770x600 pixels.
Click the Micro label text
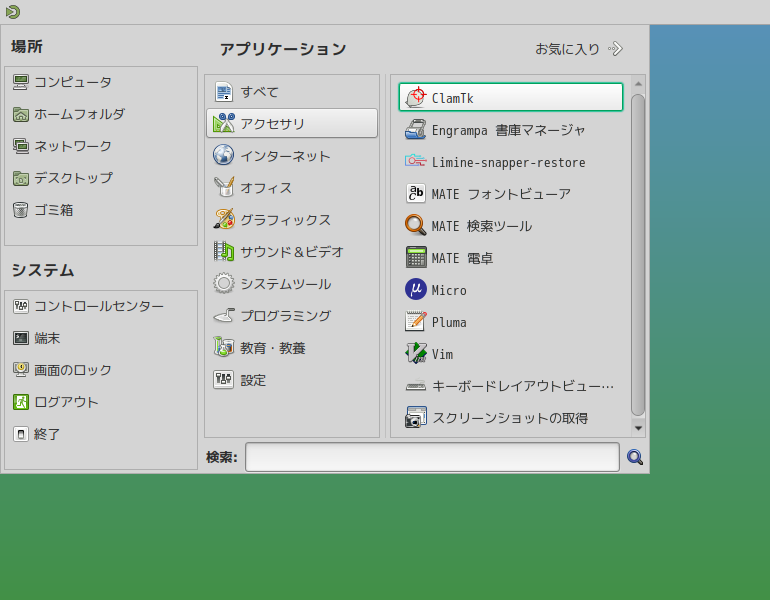point(449,290)
